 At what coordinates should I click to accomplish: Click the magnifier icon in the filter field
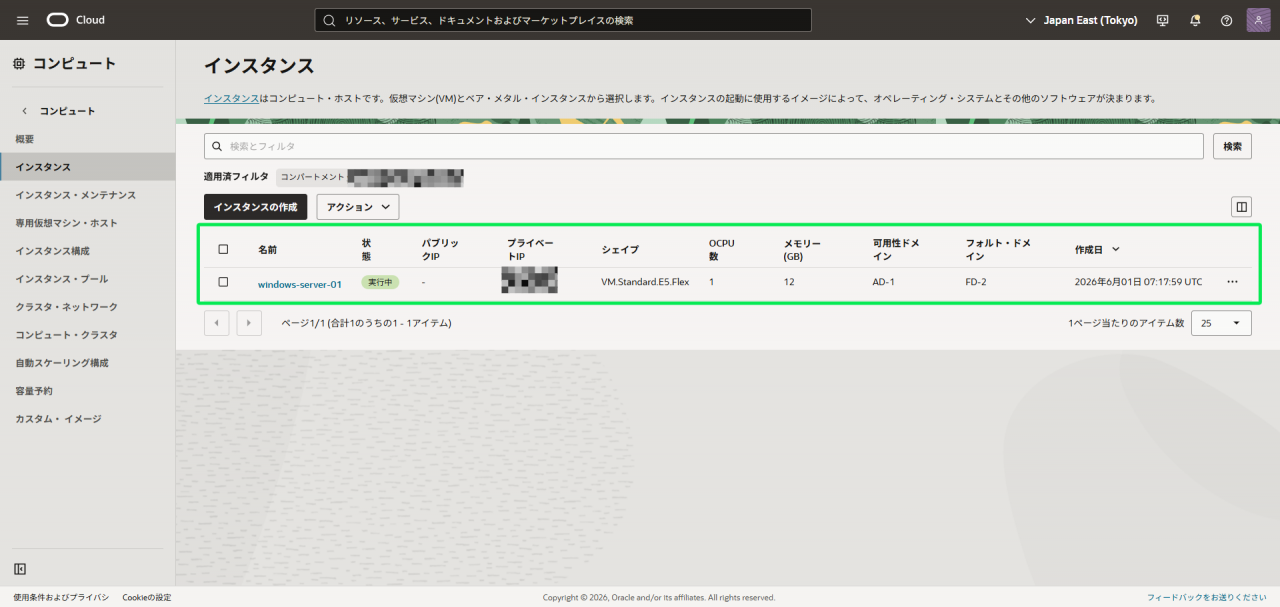click(x=218, y=146)
